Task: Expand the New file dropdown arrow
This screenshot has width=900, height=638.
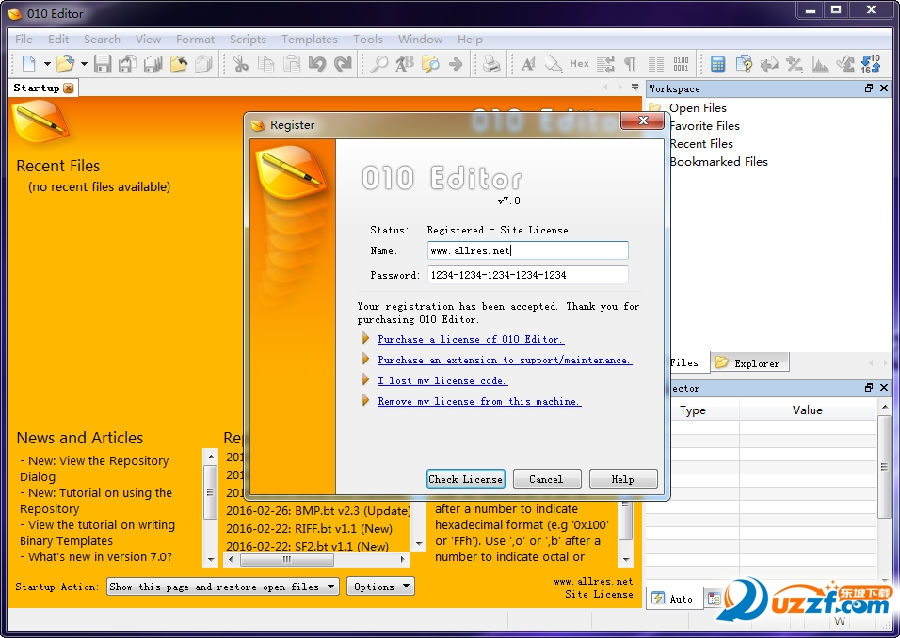Action: click(47, 64)
